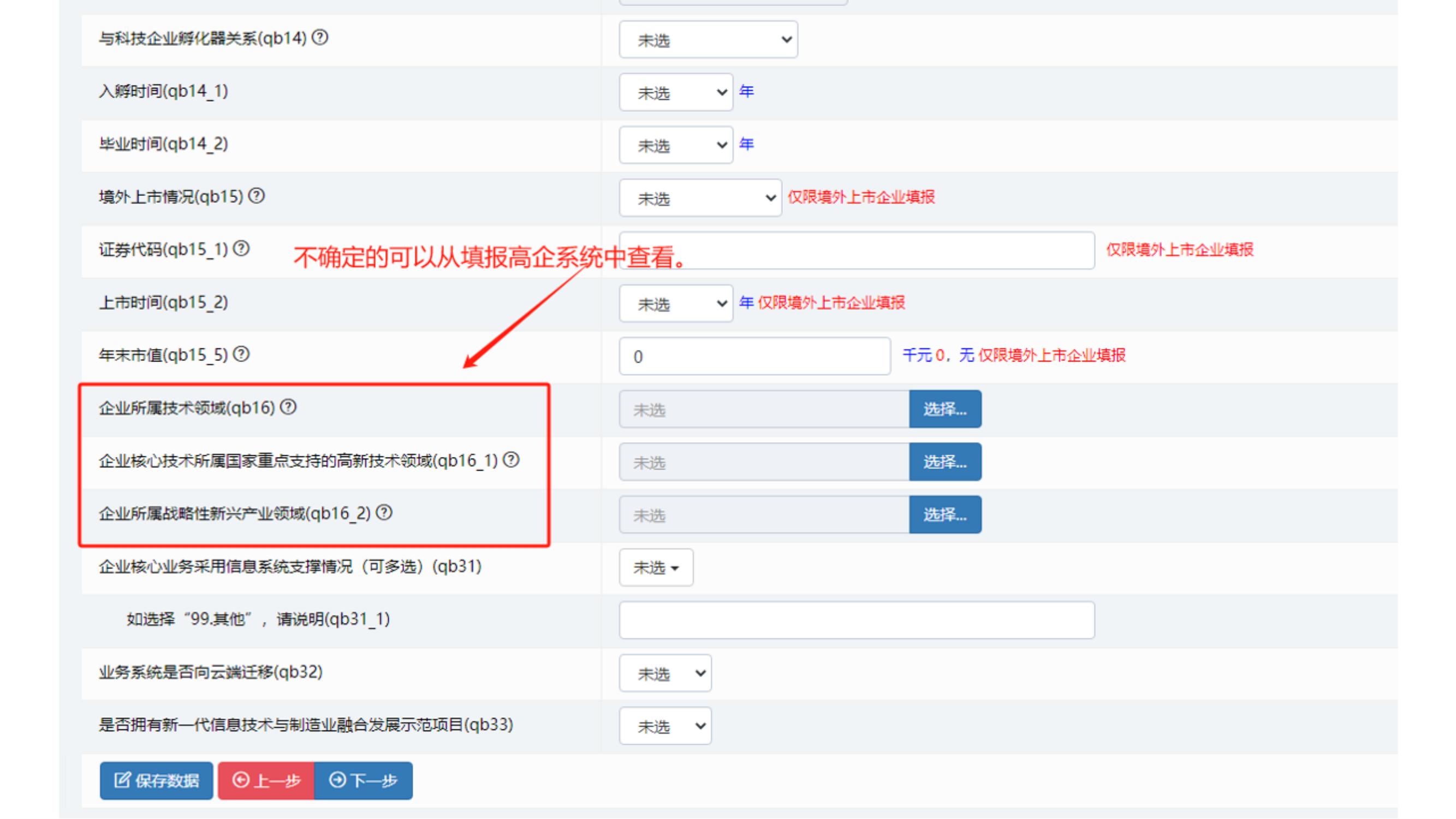
Task: Click help icon beside 企业所属技术领域(qb16)
Action: (288, 407)
